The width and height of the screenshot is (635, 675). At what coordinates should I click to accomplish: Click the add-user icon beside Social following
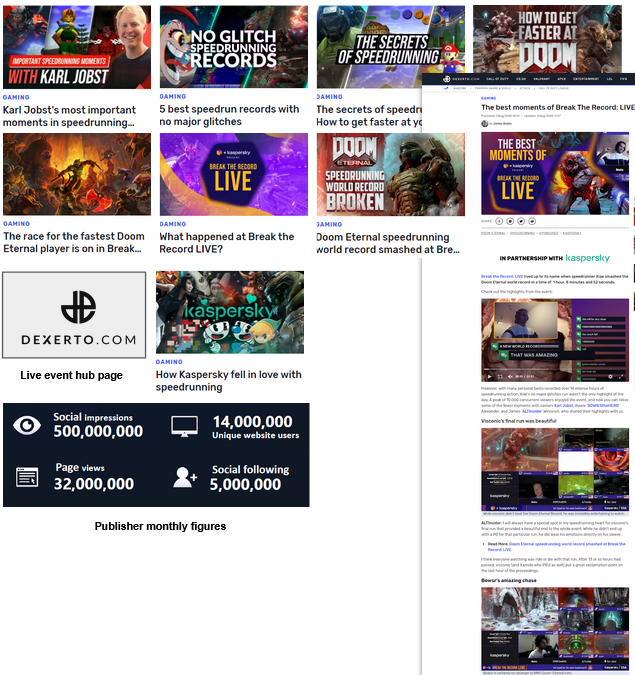tap(185, 477)
